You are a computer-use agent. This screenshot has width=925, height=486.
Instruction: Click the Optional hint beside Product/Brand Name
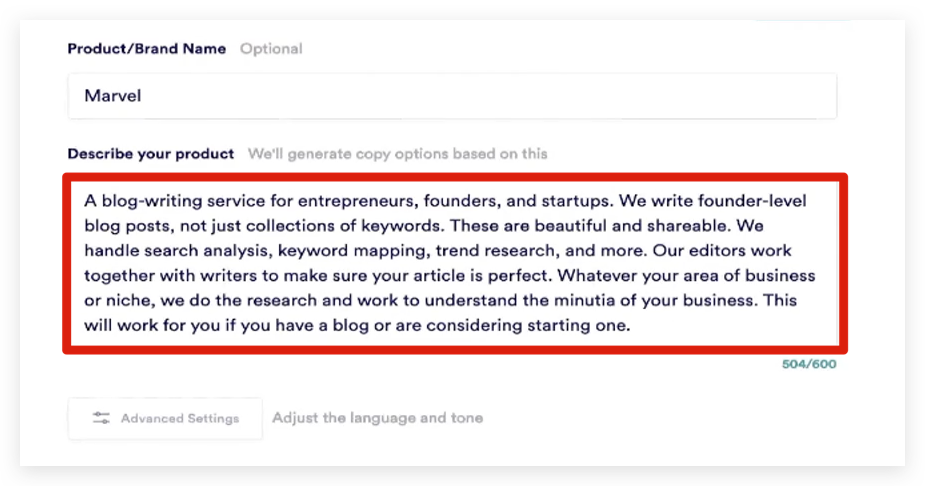(271, 49)
